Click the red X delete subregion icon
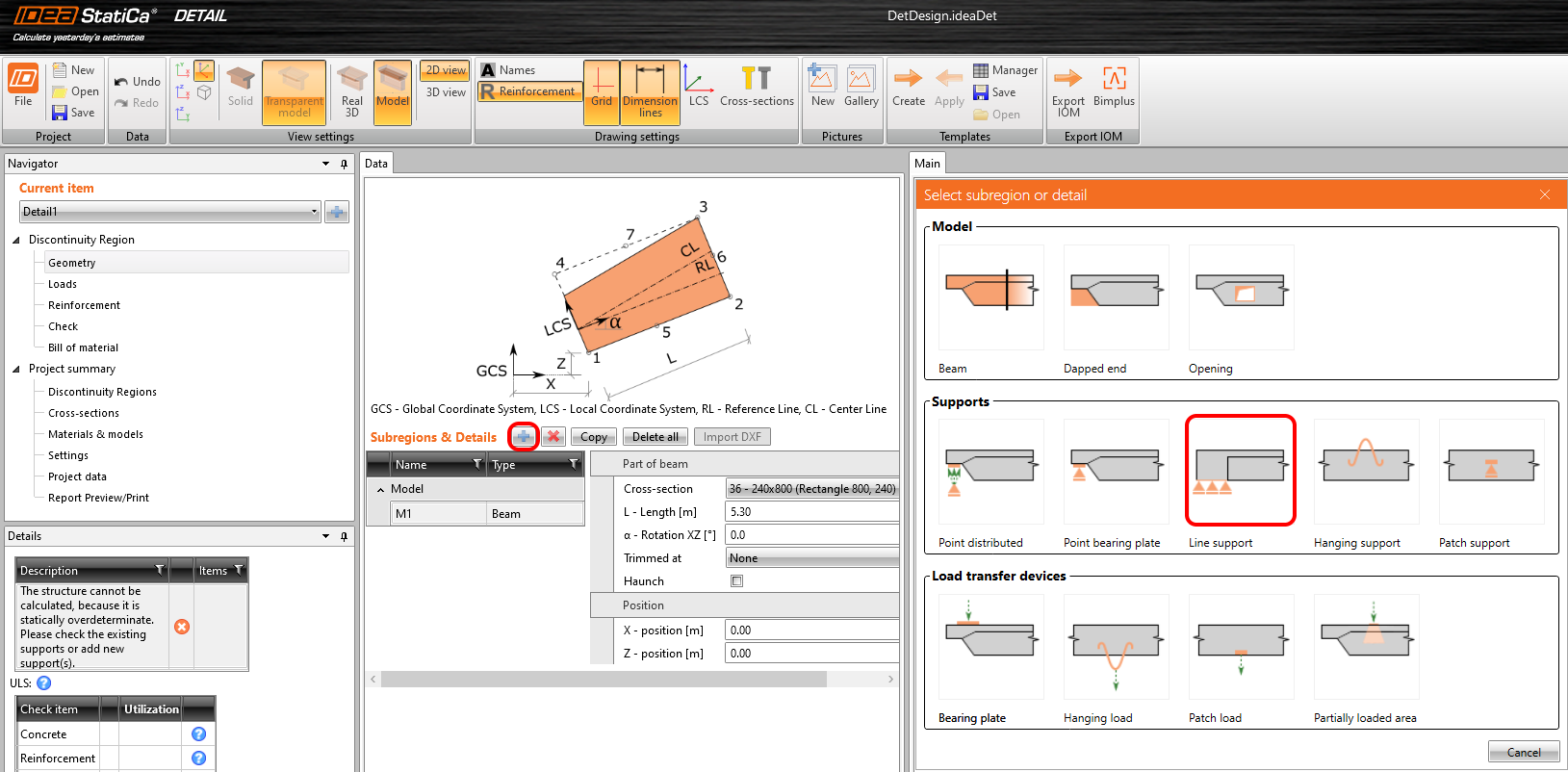 click(553, 437)
